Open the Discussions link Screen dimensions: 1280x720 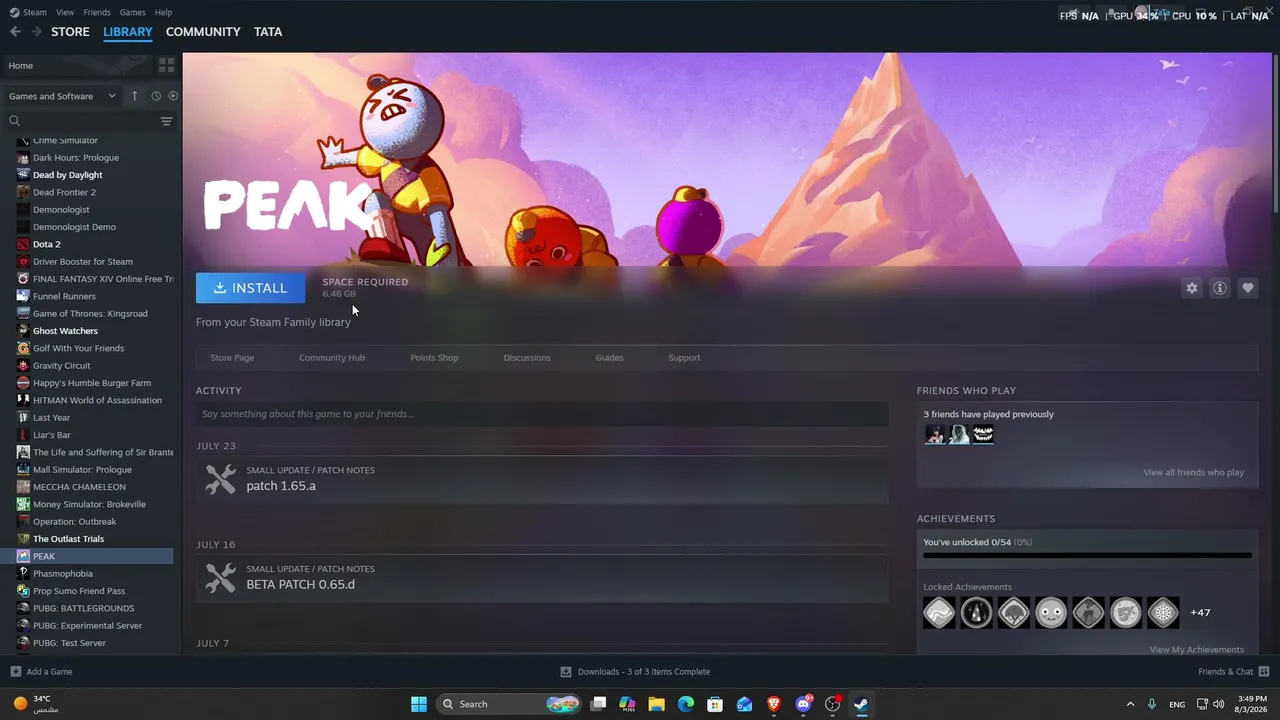[x=527, y=358]
